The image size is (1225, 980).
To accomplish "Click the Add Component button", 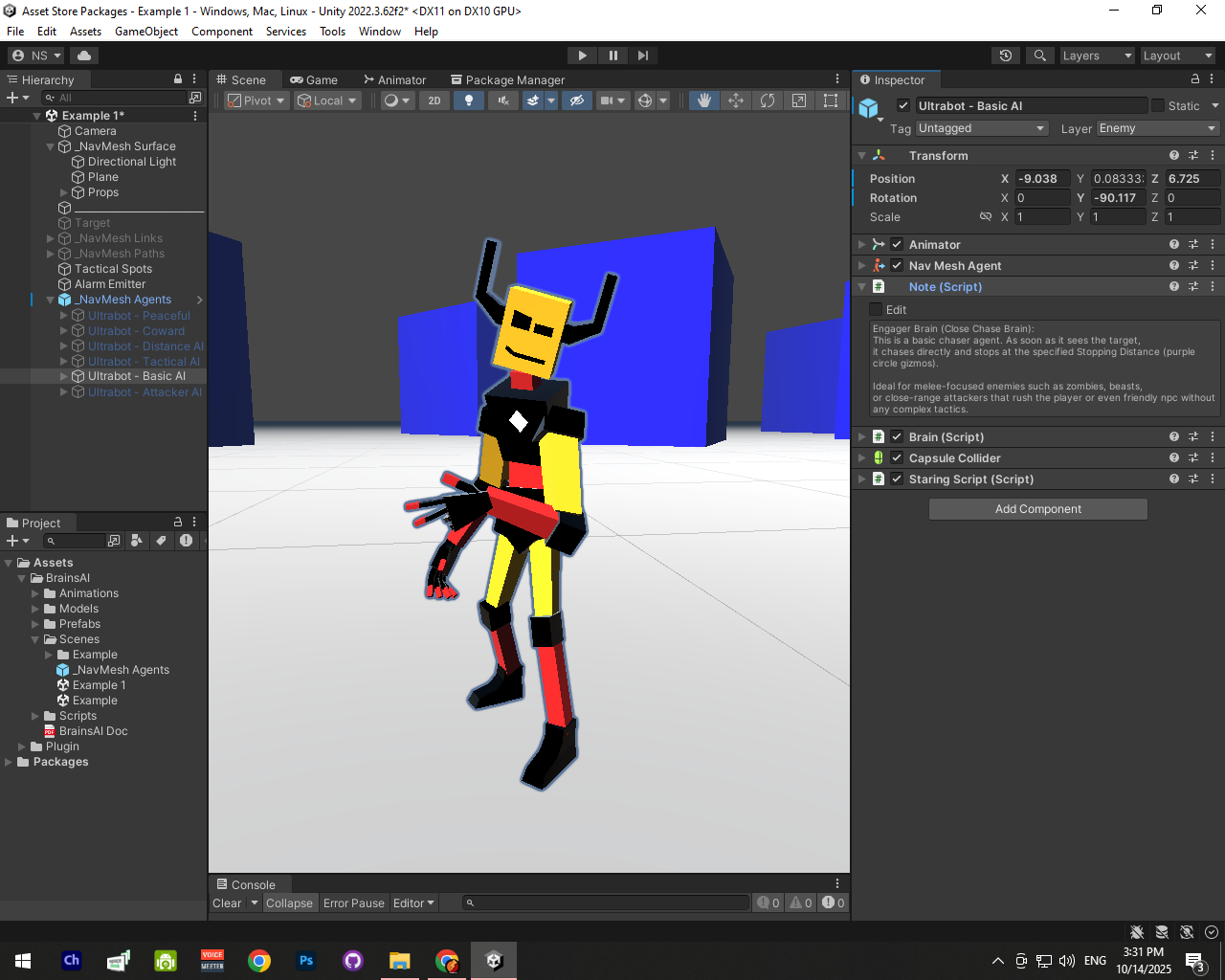I will (1037, 509).
